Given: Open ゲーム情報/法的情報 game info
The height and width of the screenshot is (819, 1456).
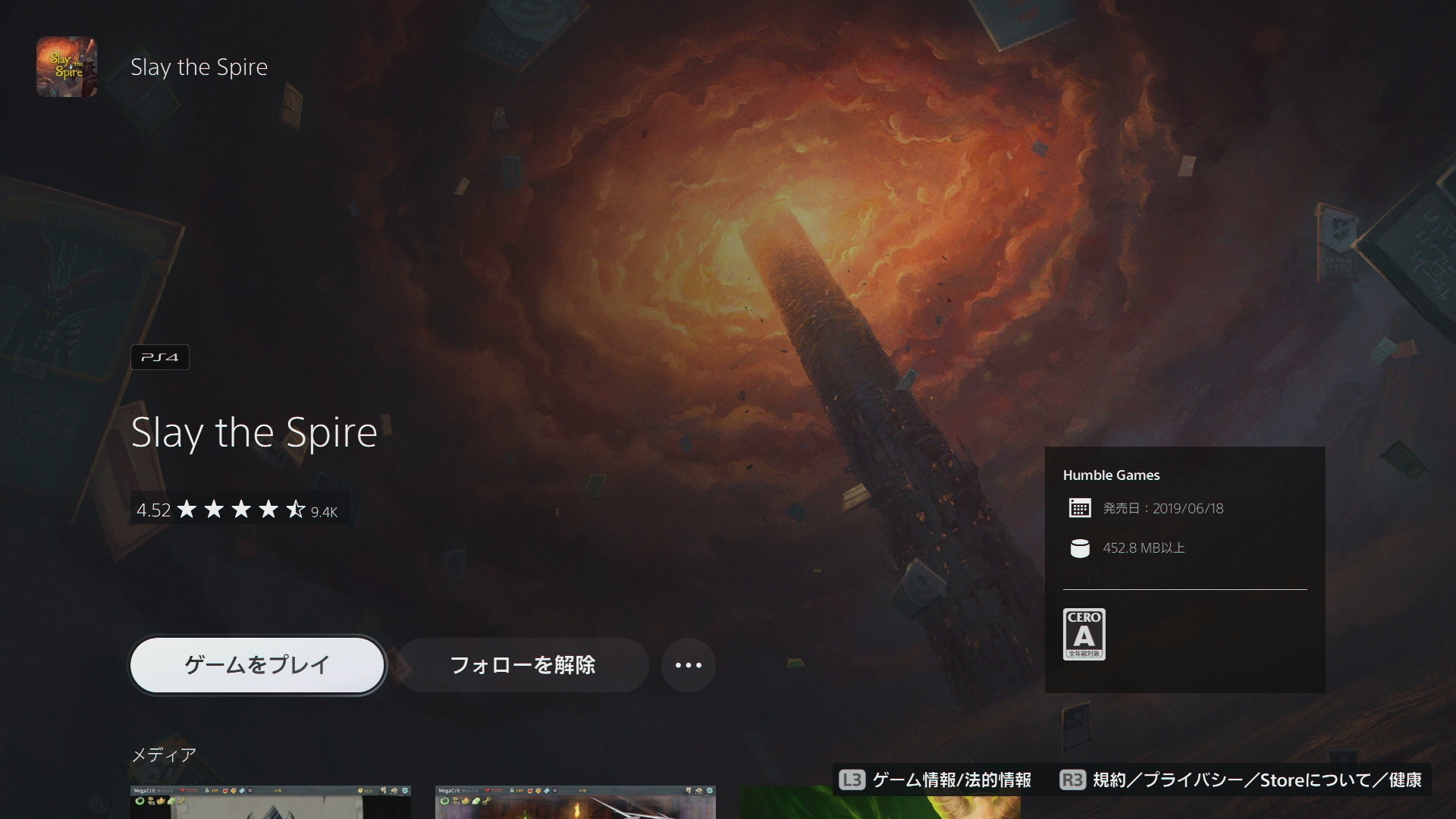Looking at the screenshot, I should tap(952, 780).
